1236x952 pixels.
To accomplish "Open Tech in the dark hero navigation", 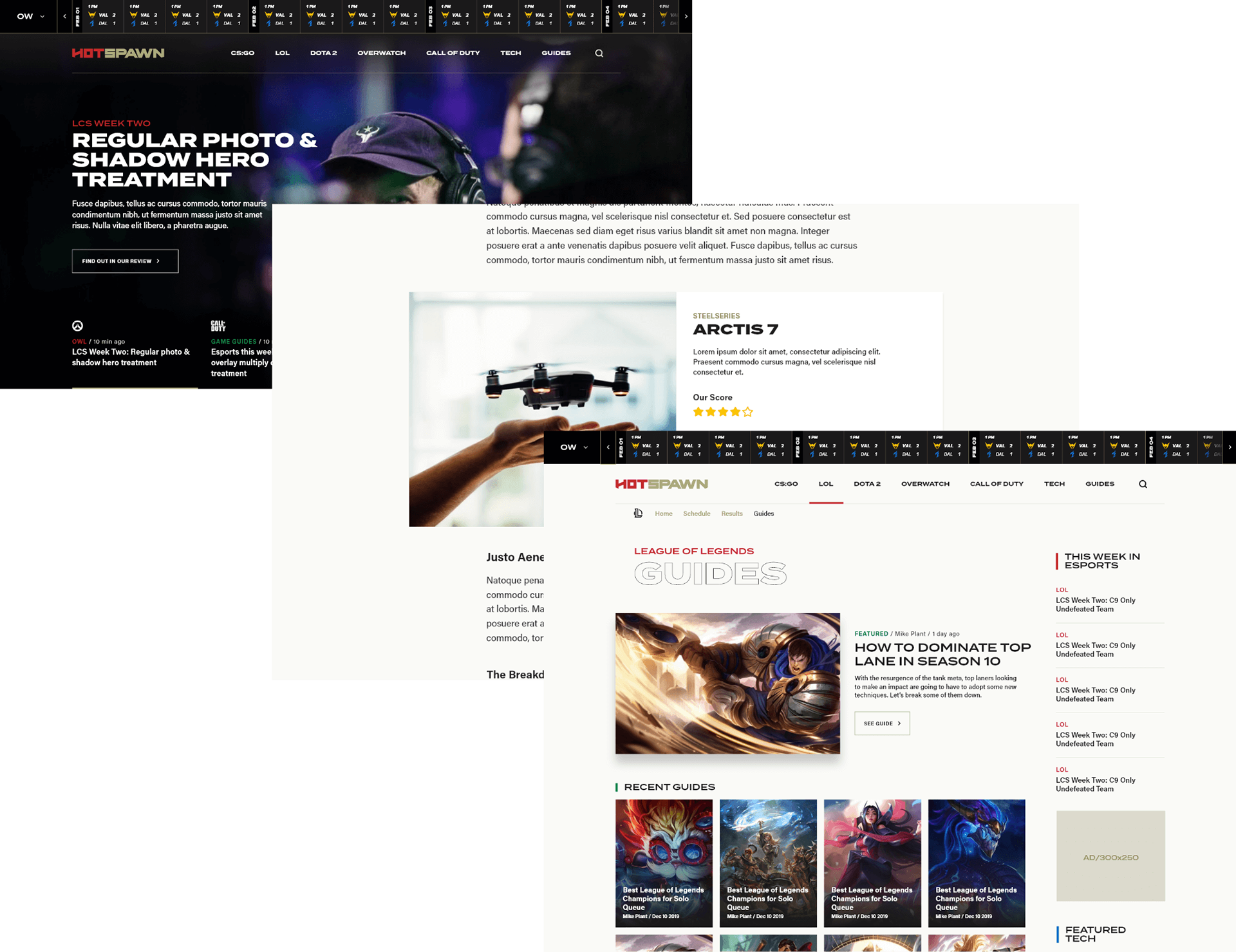I will [x=510, y=53].
